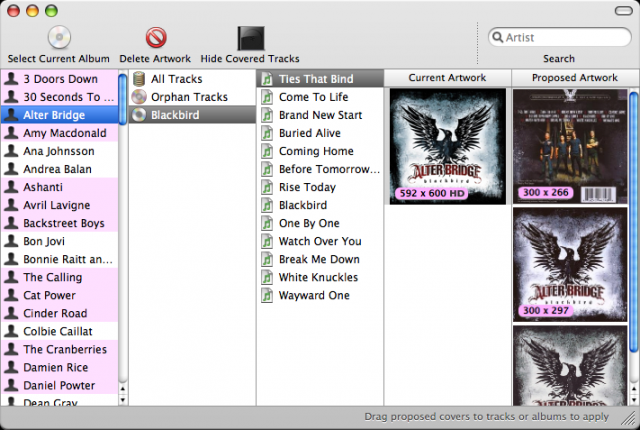Select artist Ashanti
640x430 pixels.
click(x=60, y=187)
